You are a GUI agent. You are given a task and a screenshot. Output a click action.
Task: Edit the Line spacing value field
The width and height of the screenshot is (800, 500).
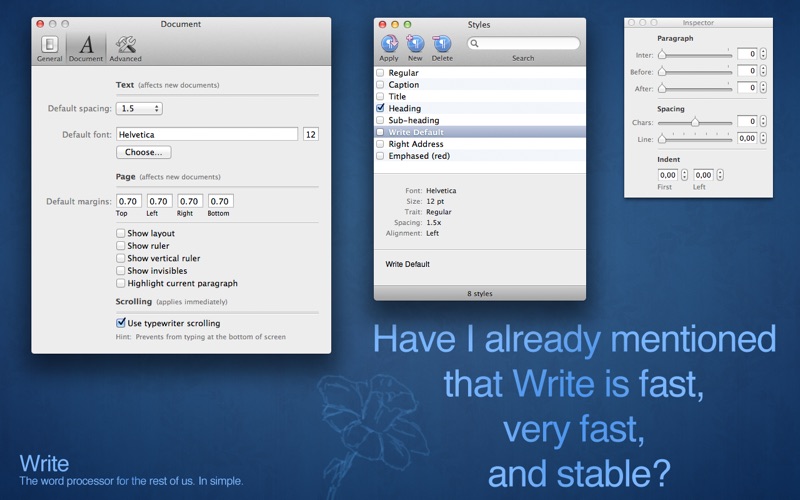[x=747, y=138]
